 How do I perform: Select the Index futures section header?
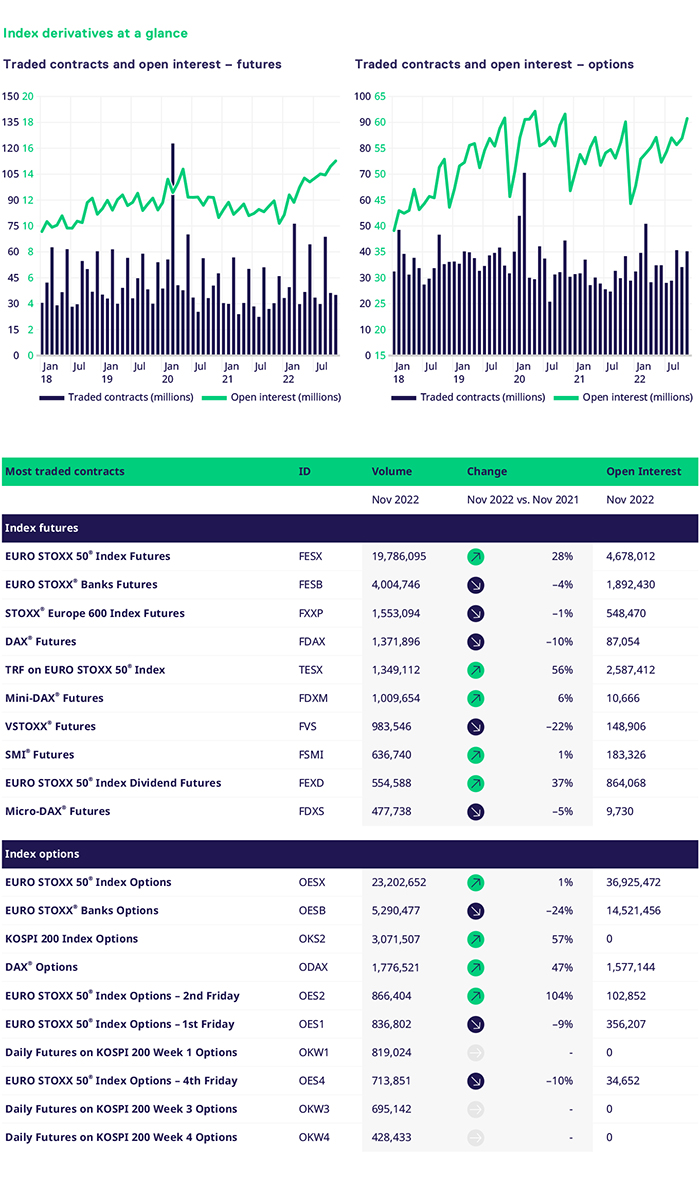click(42, 528)
